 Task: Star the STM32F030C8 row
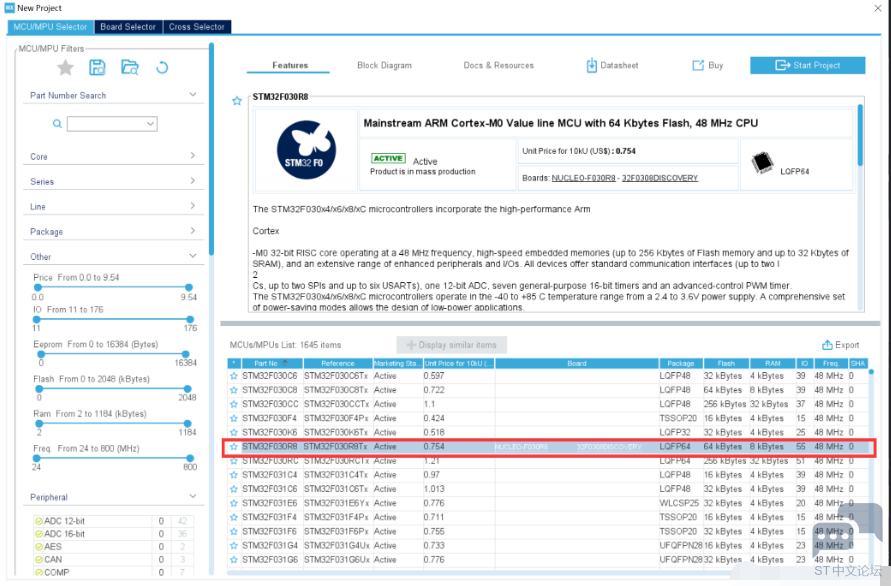(x=234, y=390)
